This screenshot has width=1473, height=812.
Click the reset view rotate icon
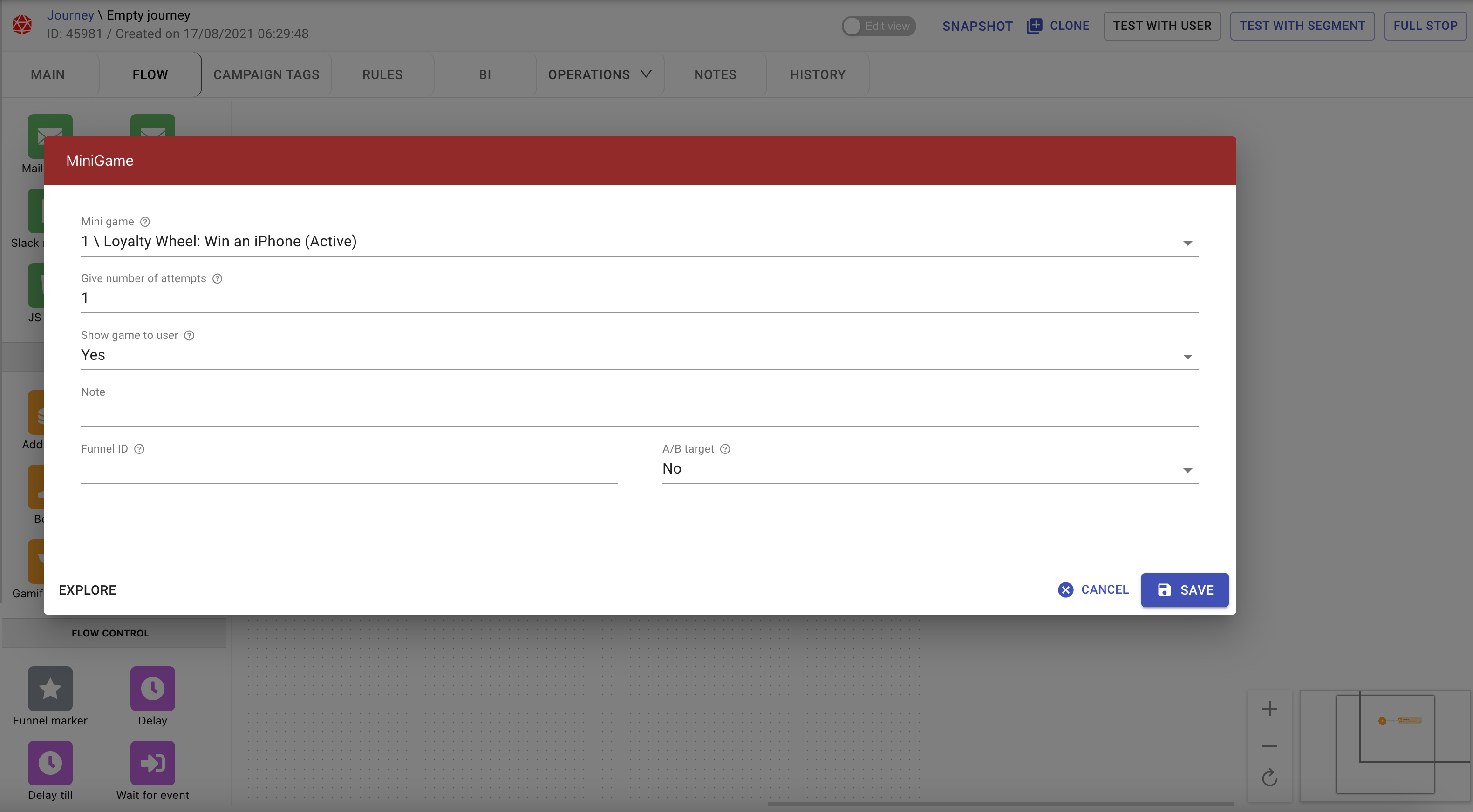[1269, 778]
